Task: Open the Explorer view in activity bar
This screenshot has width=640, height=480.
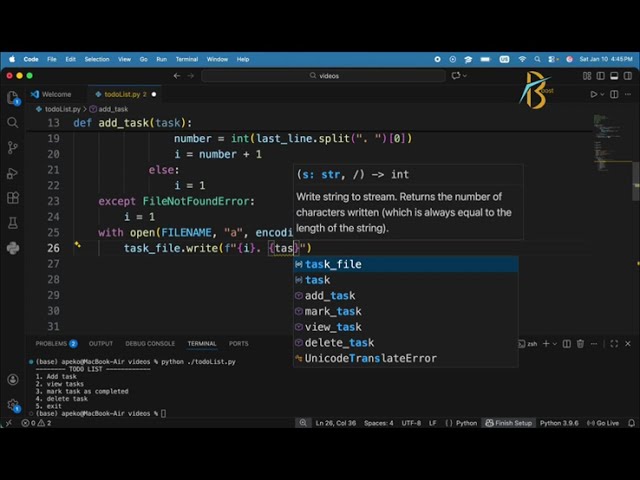Action: (13, 98)
